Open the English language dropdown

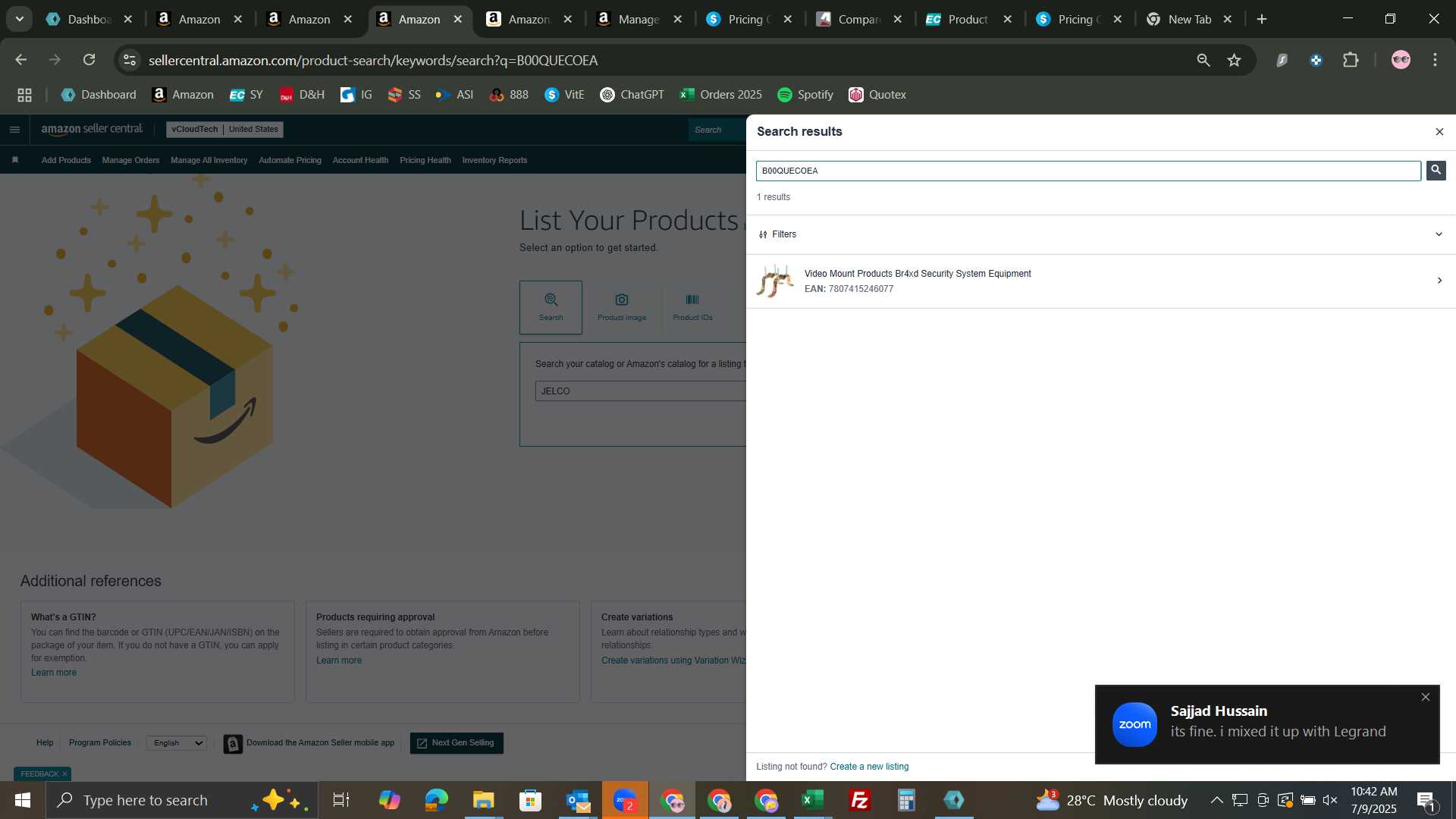click(x=177, y=743)
